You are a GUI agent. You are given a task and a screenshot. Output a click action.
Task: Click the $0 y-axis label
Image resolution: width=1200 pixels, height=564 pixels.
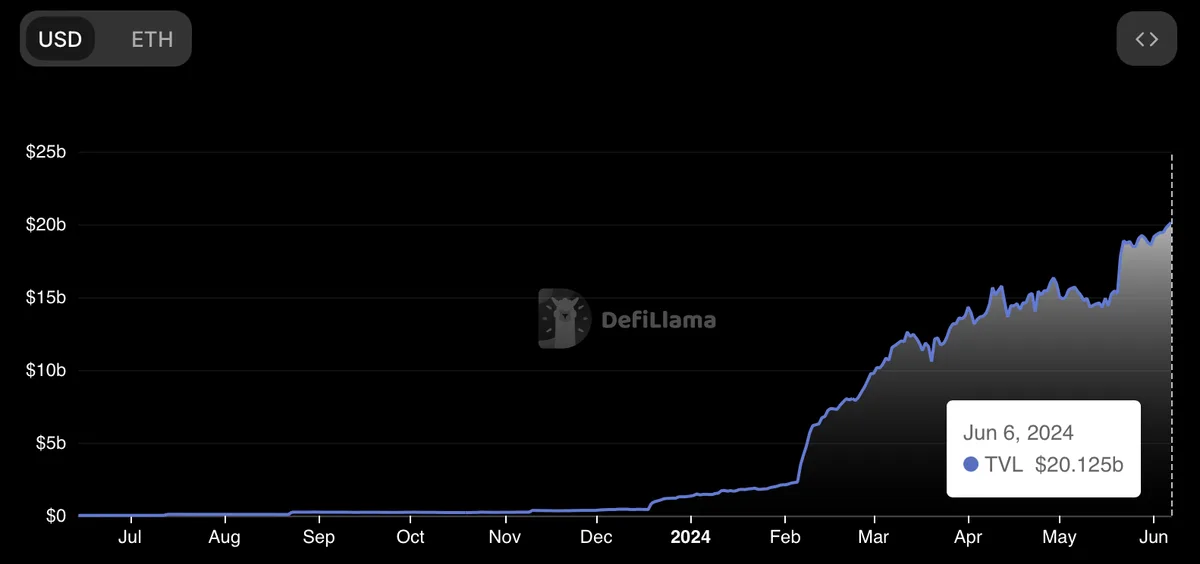55,516
